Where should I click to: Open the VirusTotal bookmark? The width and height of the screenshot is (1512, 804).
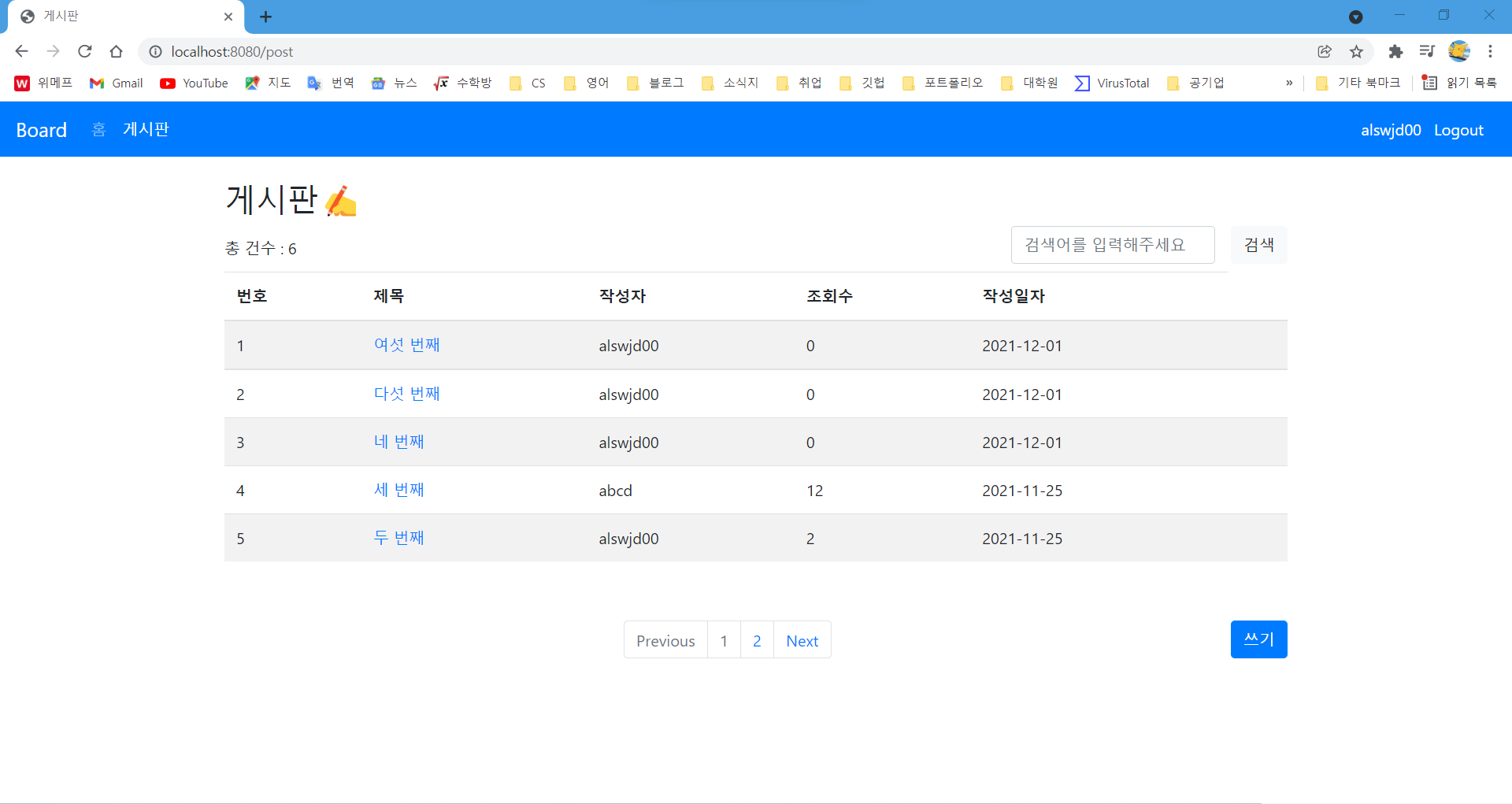[x=1112, y=83]
